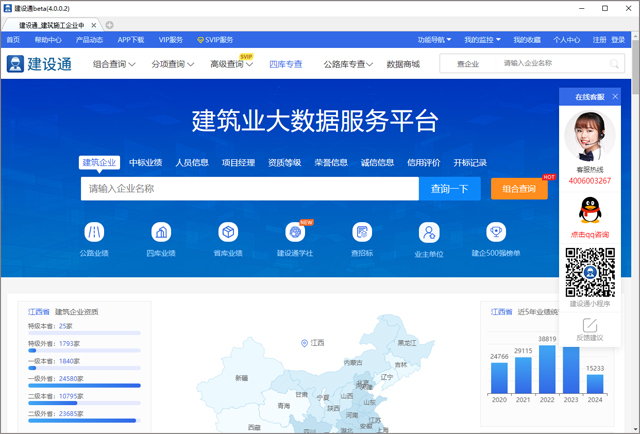Click the 查询一下 search button

pyautogui.click(x=450, y=189)
